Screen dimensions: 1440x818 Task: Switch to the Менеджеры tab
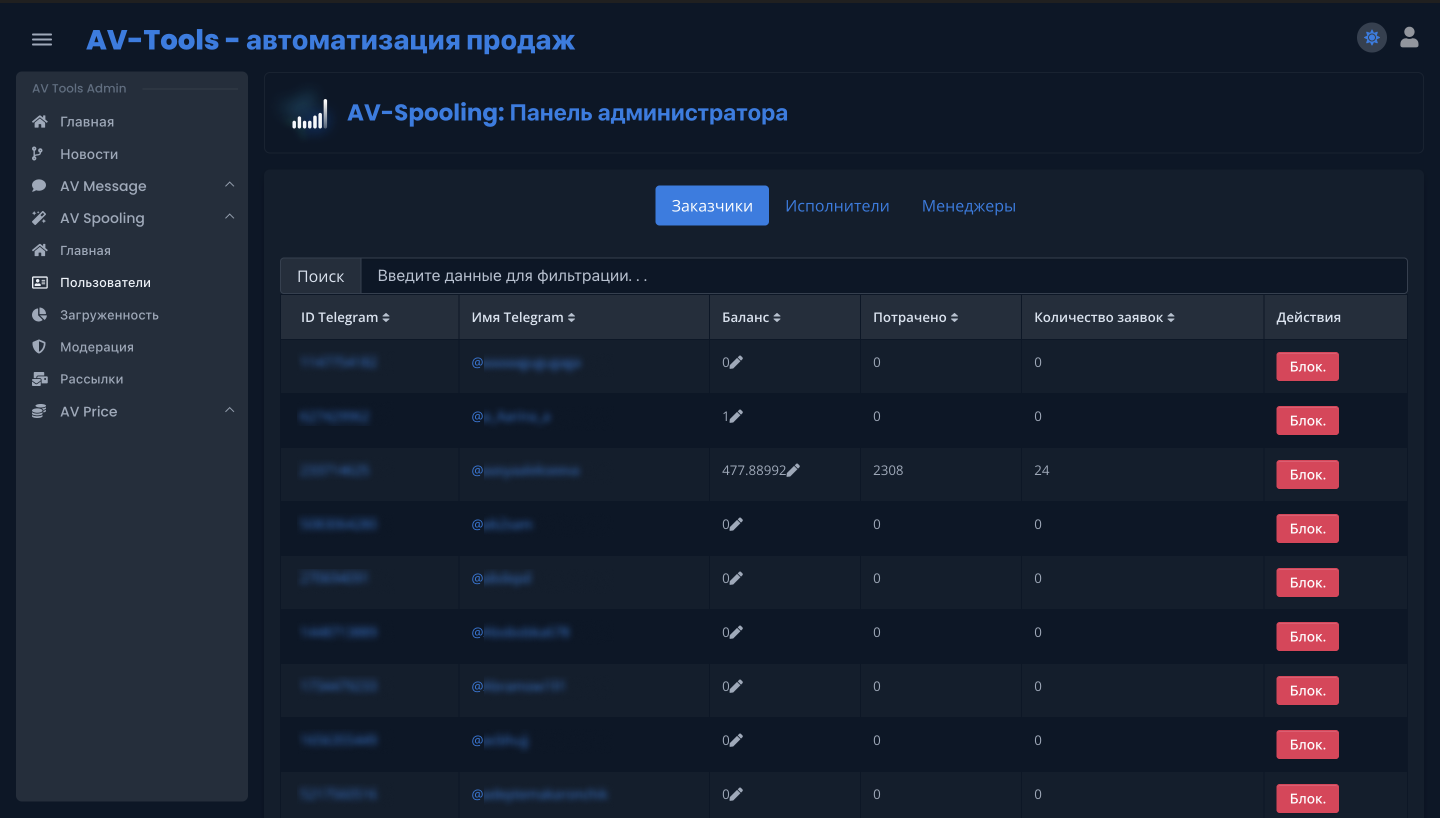tap(968, 205)
